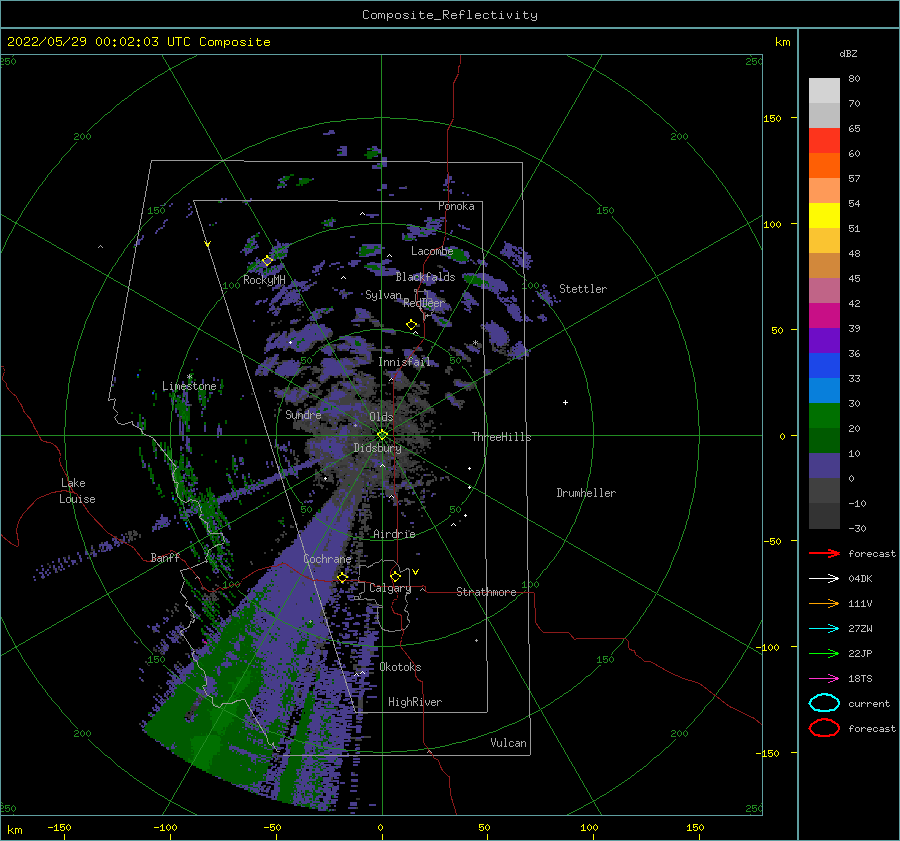Click the green swatch between 30 and 20 dBZ

tap(824, 415)
